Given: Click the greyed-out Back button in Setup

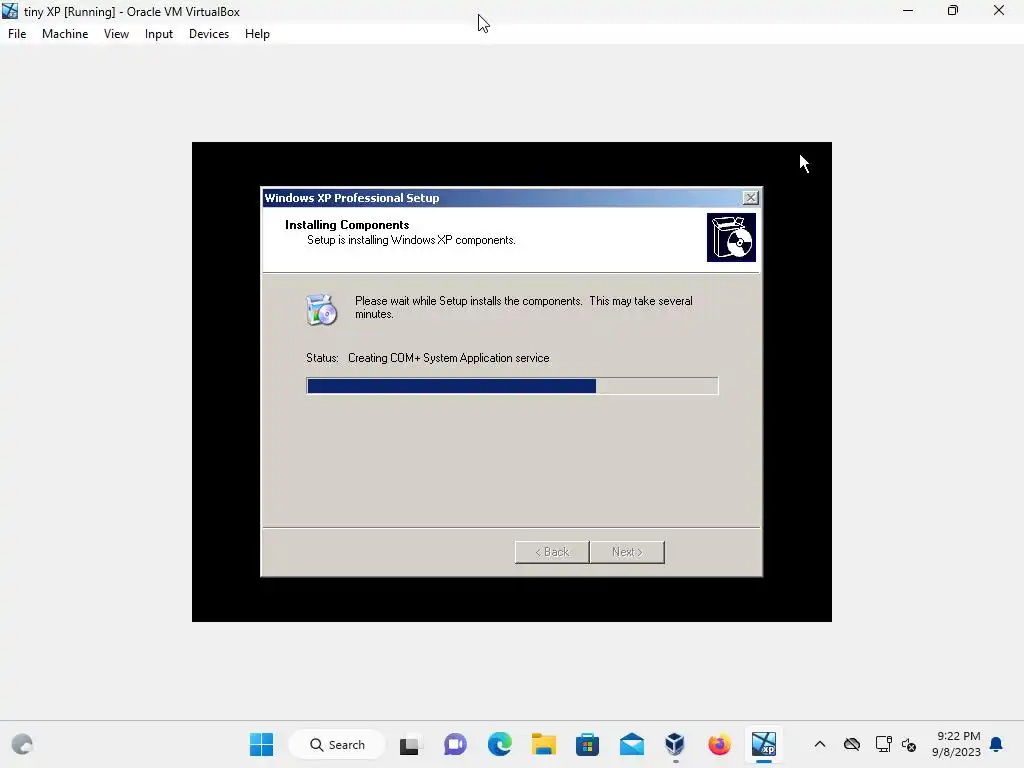Looking at the screenshot, I should (x=552, y=552).
